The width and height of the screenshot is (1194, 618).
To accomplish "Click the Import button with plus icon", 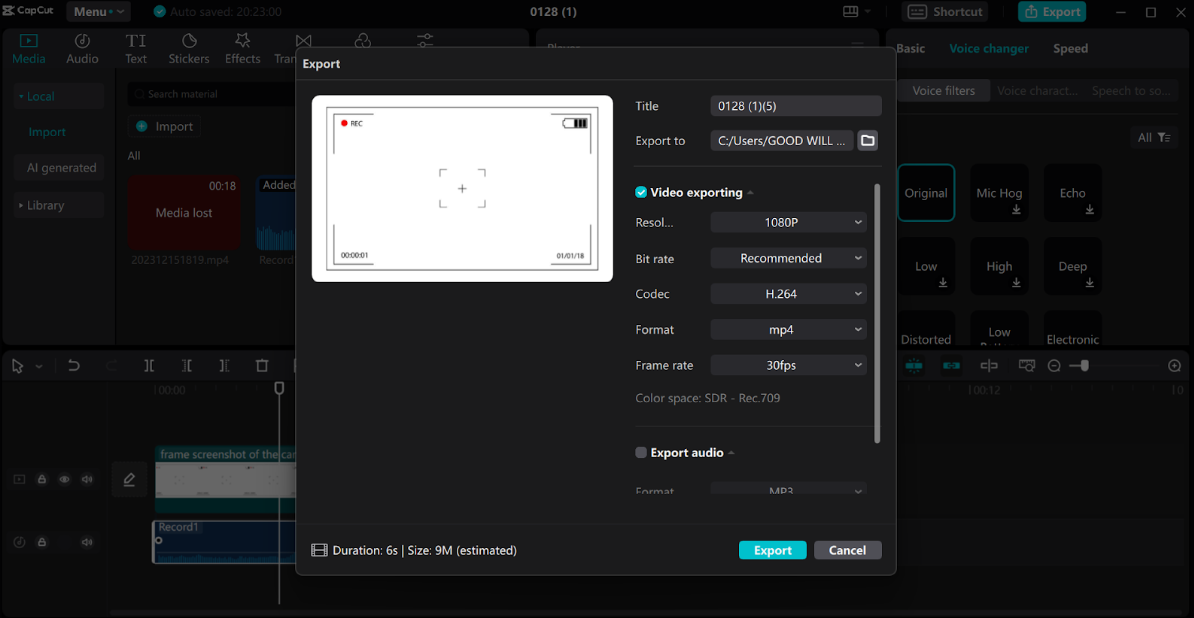I will tap(164, 126).
